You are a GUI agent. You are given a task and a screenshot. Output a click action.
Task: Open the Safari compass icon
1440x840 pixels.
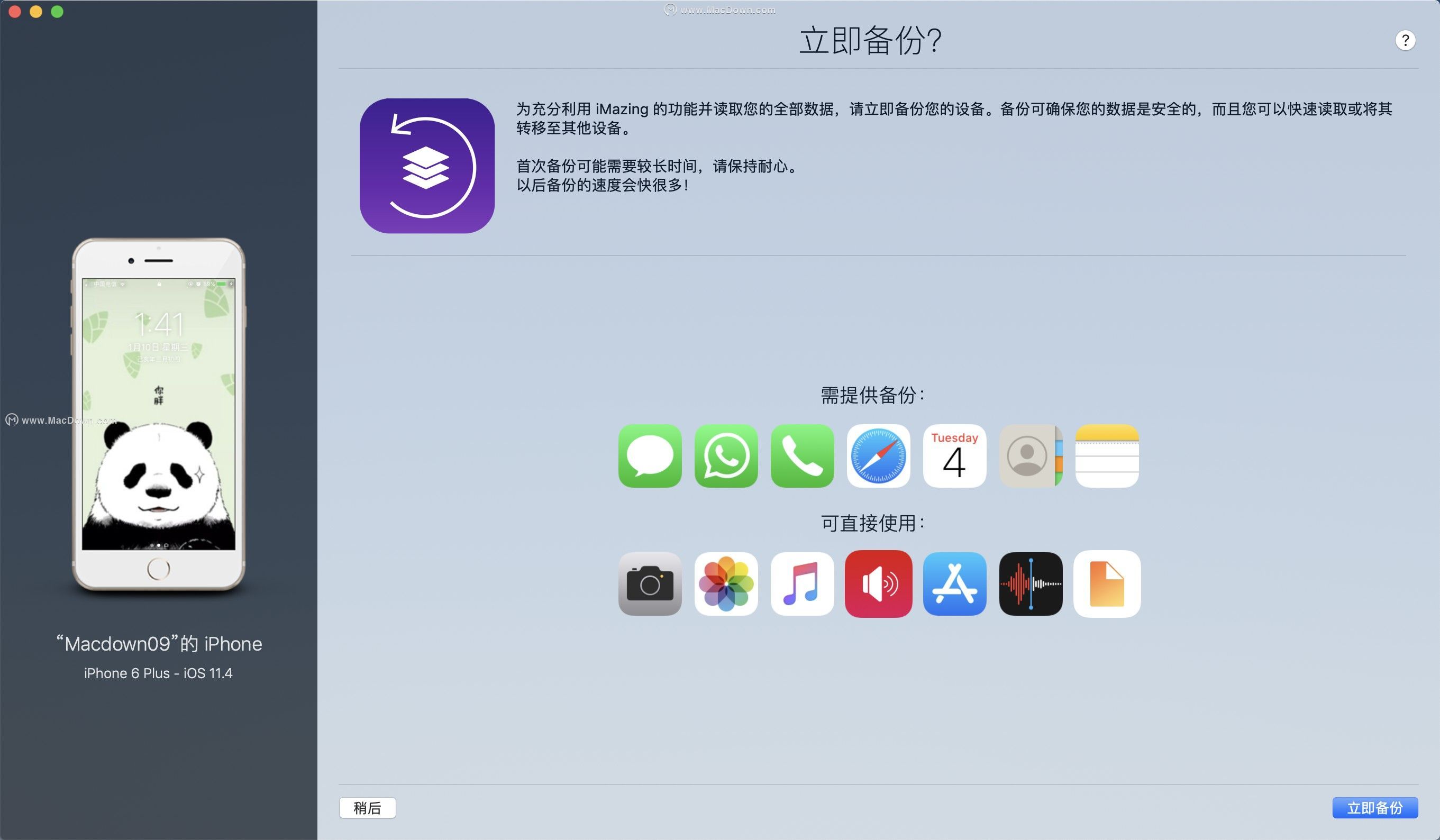878,455
